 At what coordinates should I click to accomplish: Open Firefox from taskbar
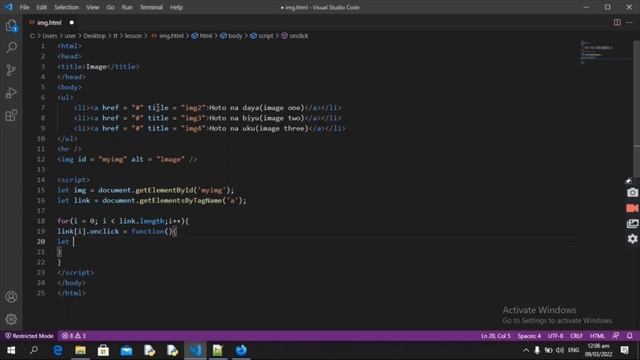point(241,350)
